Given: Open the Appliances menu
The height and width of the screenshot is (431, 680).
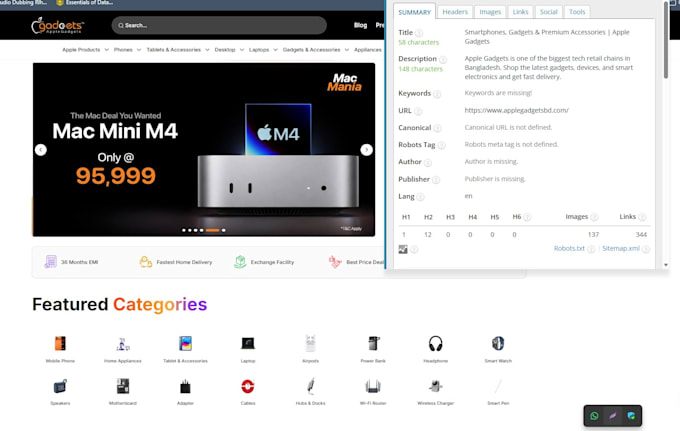Looking at the screenshot, I should pyautogui.click(x=368, y=50).
